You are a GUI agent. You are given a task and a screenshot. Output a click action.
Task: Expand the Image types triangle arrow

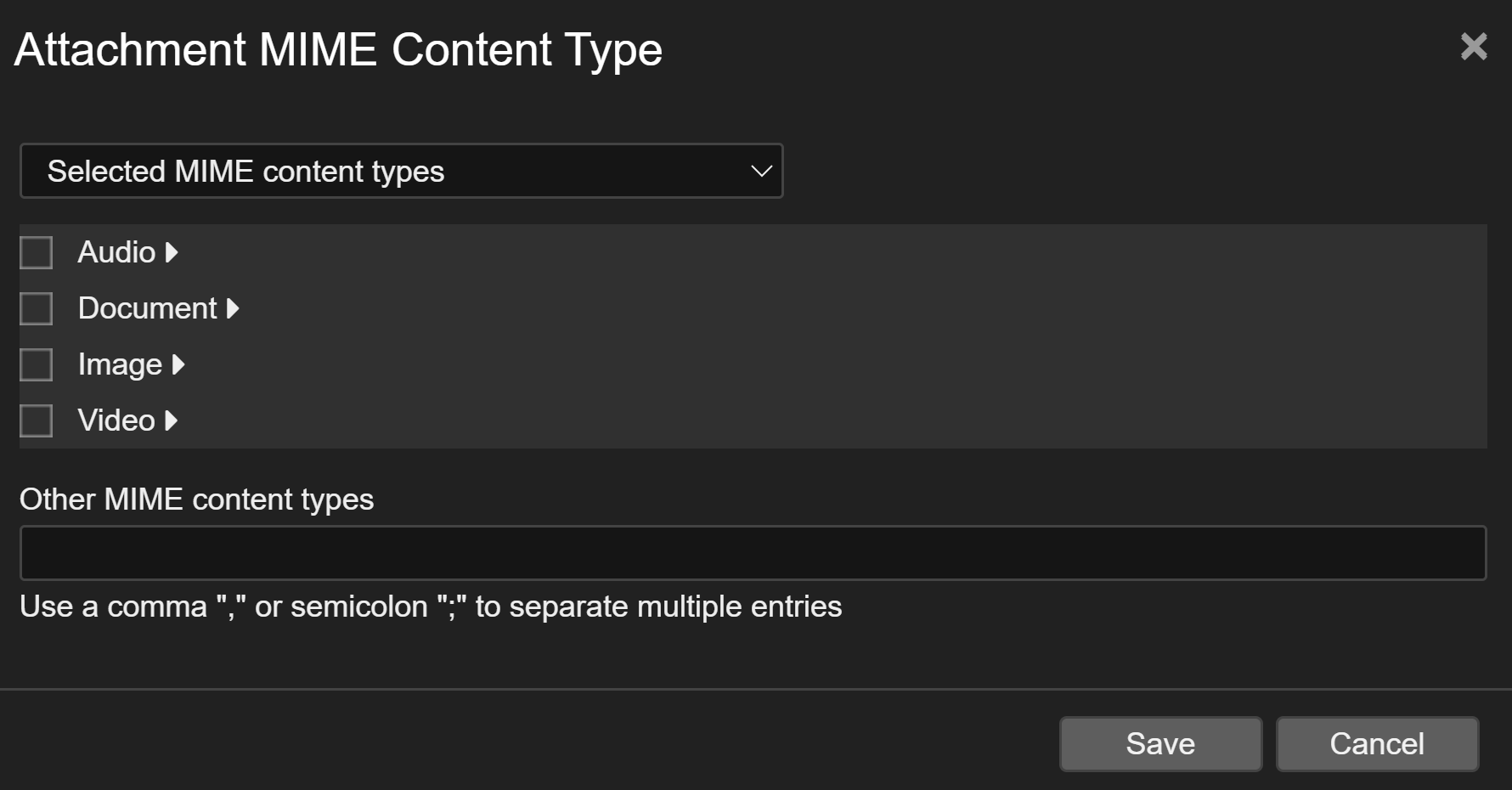tap(178, 364)
